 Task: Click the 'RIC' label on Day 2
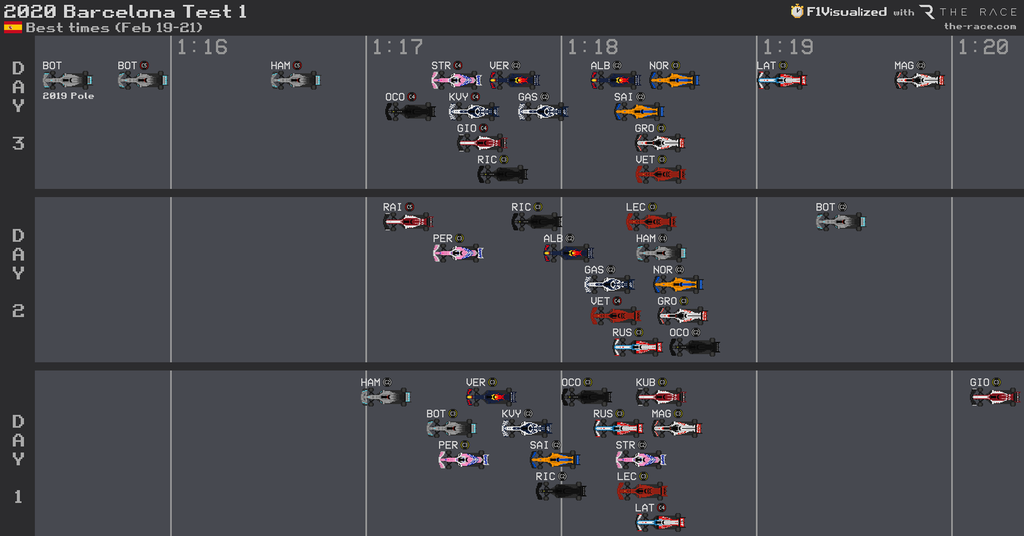(520, 207)
